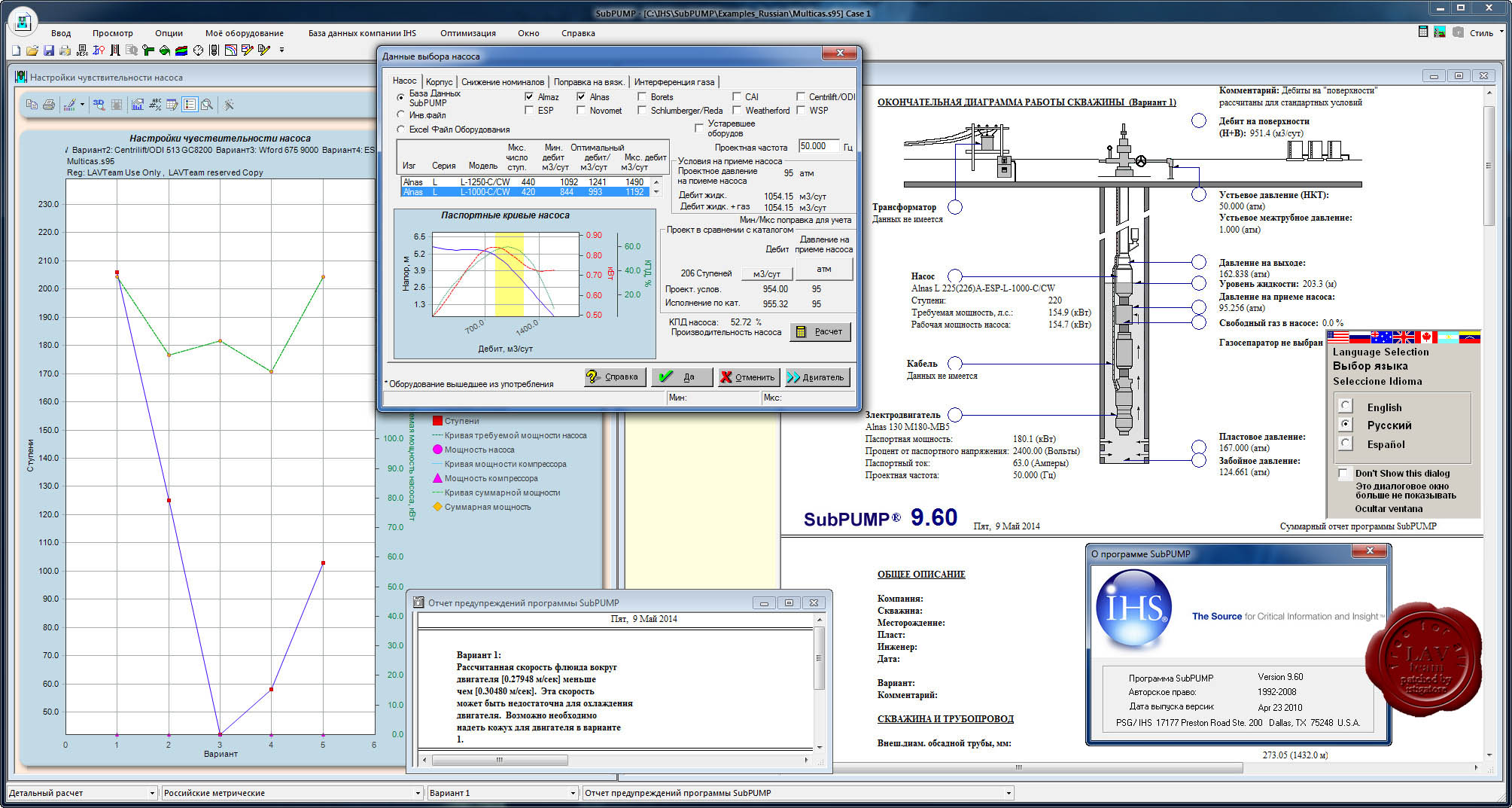Viewport: 1512px width, 808px height.
Task: Click the well site picture icon near Стиль
Action: pyautogui.click(x=1439, y=32)
